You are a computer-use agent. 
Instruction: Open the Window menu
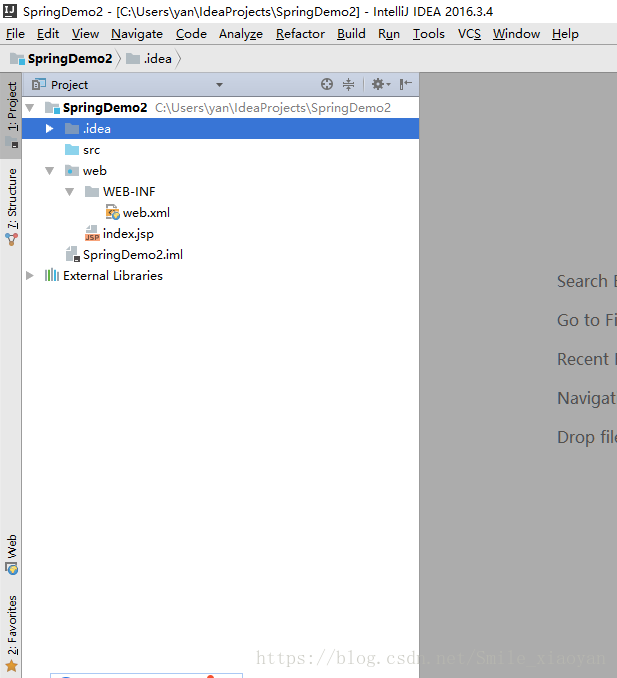point(517,34)
